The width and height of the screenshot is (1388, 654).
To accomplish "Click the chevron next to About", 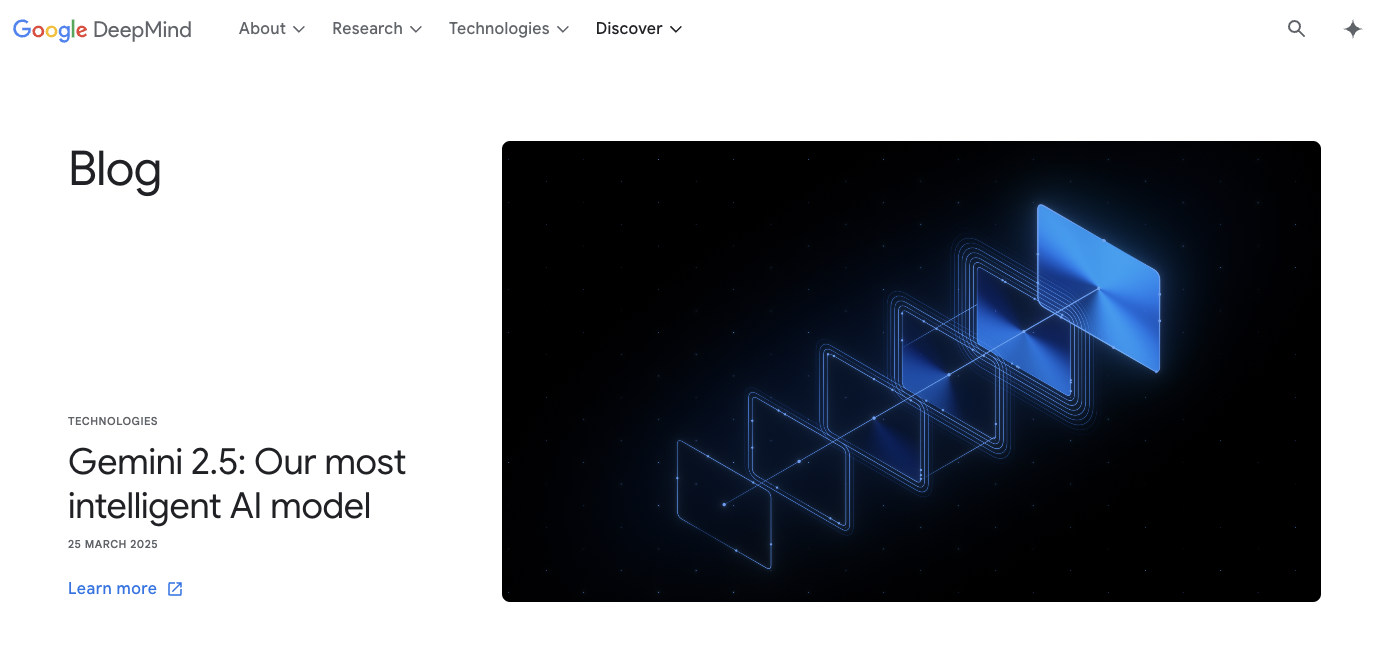I will [298, 30].
